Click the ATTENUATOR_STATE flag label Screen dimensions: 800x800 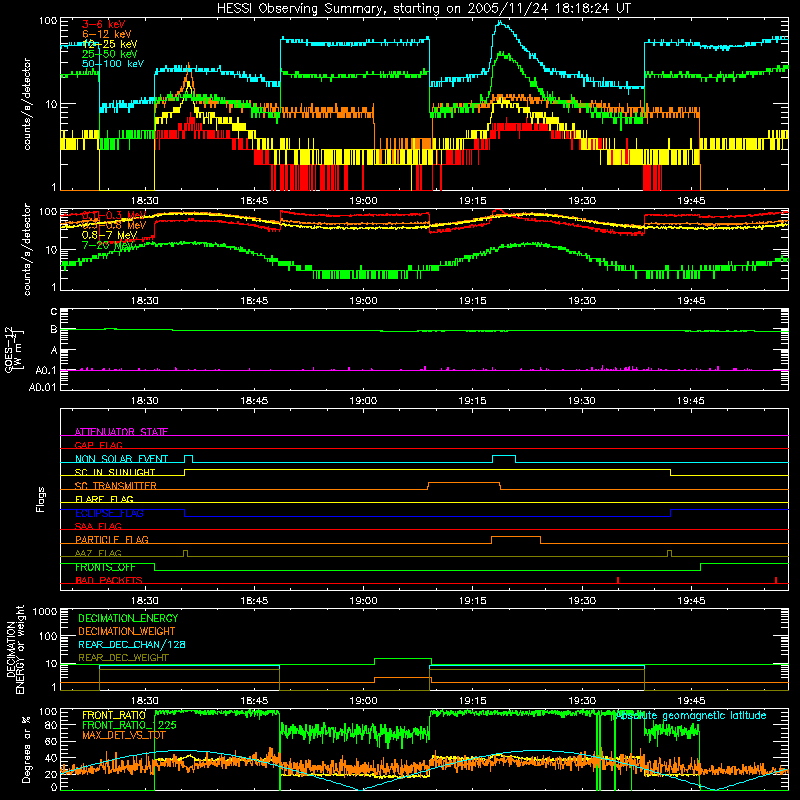[x=121, y=432]
